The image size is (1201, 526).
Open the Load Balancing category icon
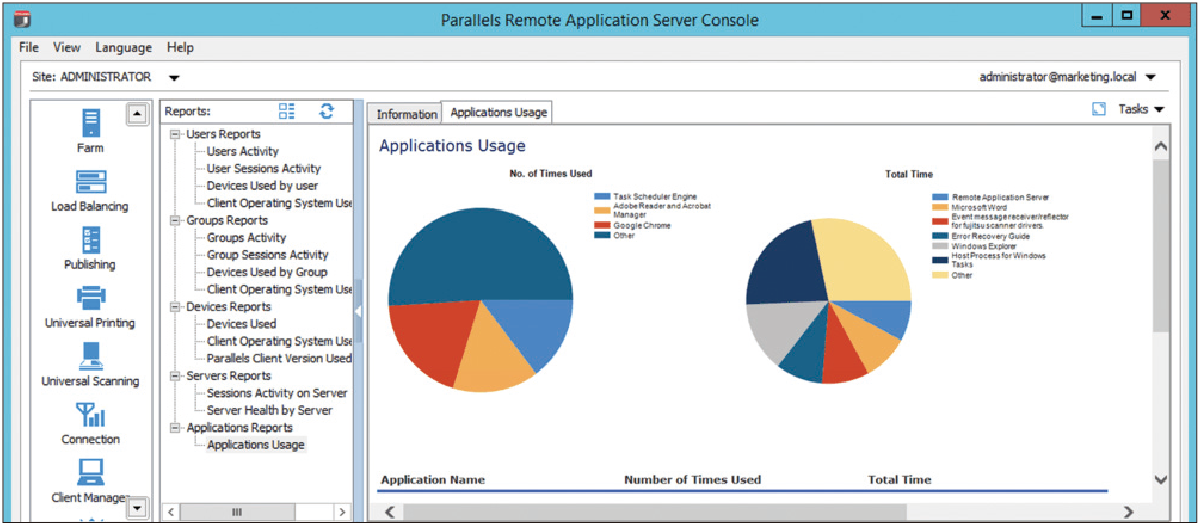pyautogui.click(x=91, y=182)
